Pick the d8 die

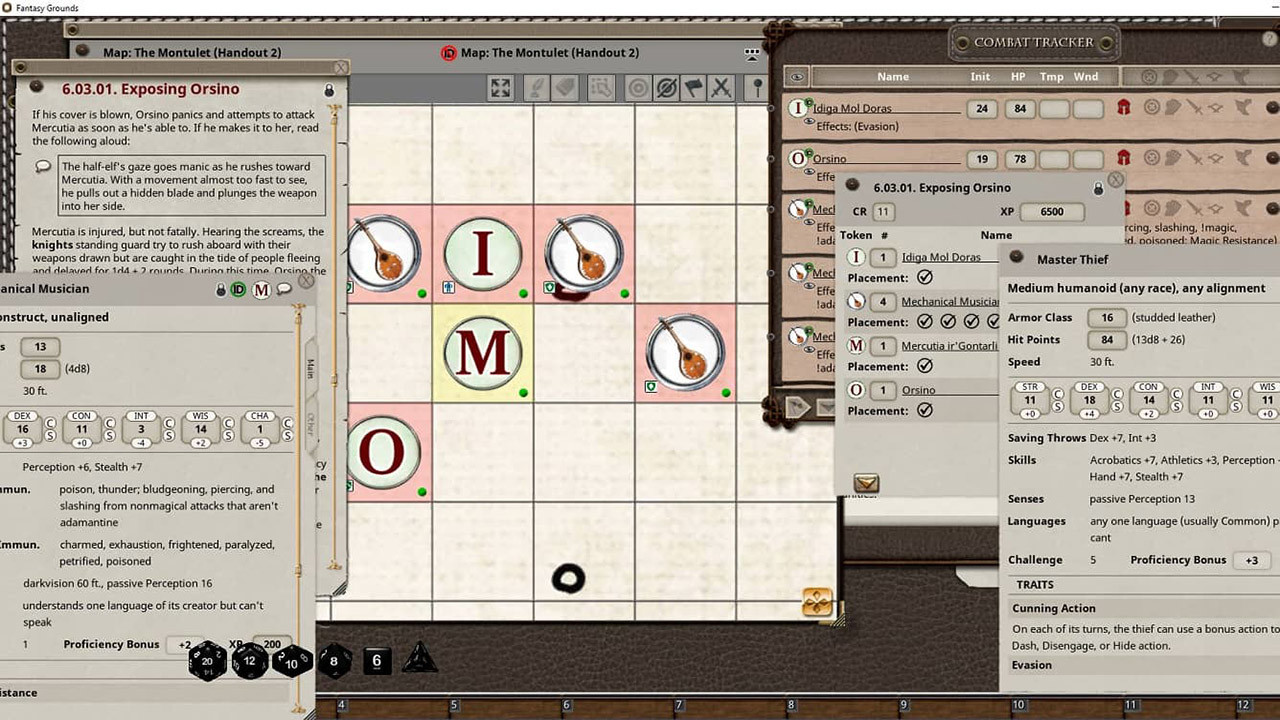pos(334,660)
